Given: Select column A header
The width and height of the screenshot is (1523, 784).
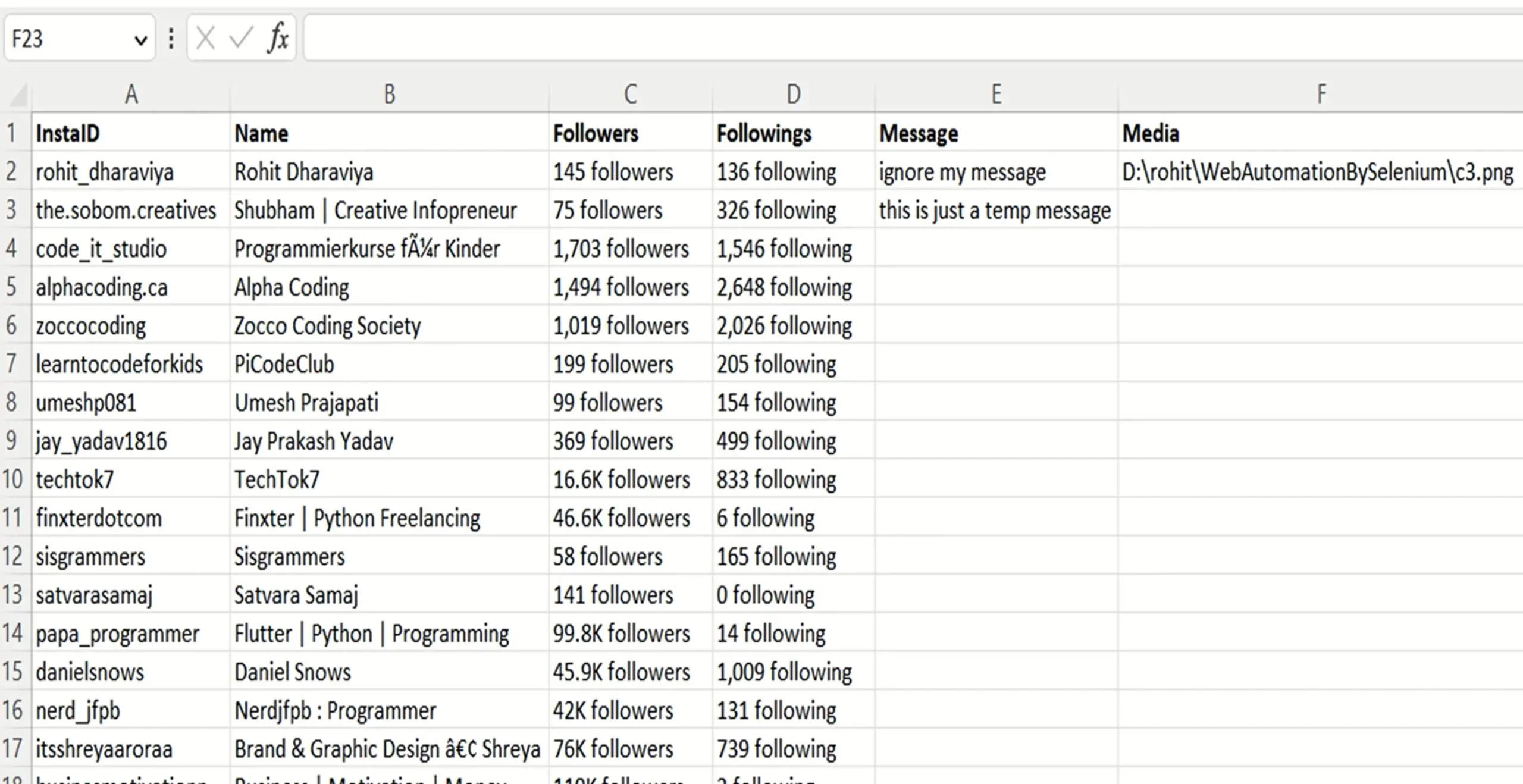Looking at the screenshot, I should (131, 94).
